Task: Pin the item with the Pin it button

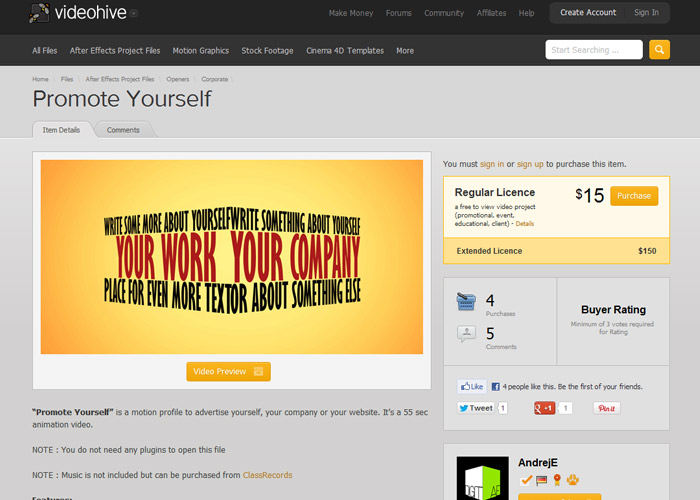Action: pyautogui.click(x=606, y=408)
